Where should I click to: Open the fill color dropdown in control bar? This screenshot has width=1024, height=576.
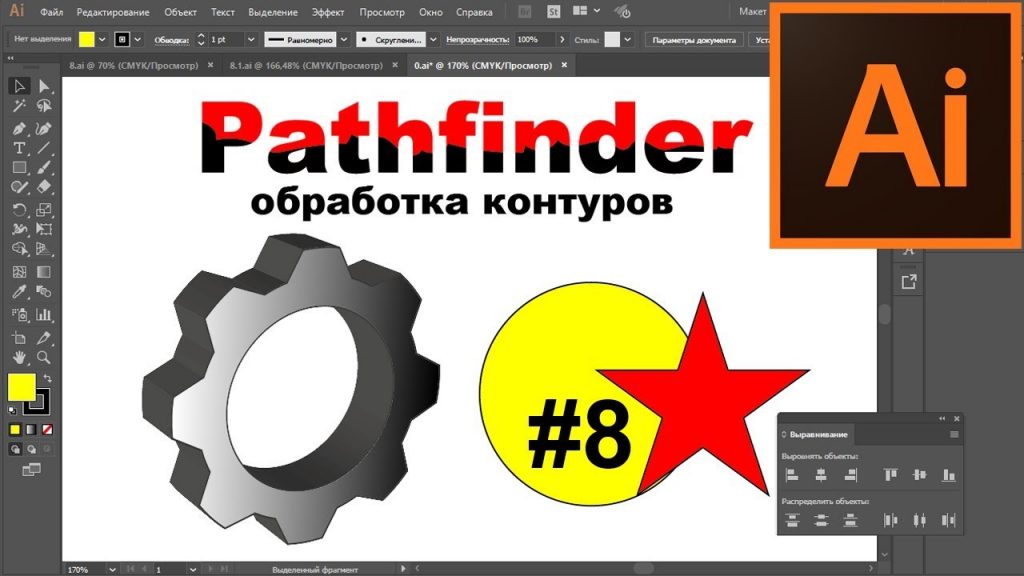102,40
